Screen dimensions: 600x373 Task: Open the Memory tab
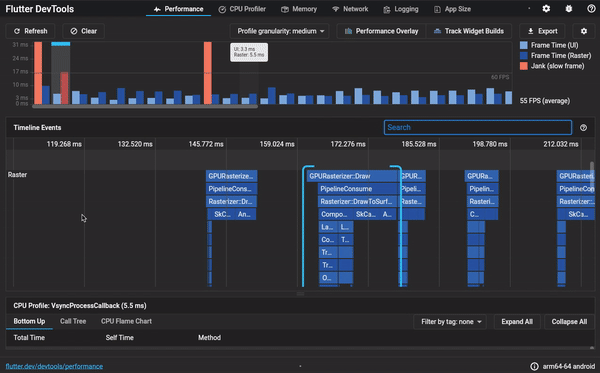click(299, 9)
